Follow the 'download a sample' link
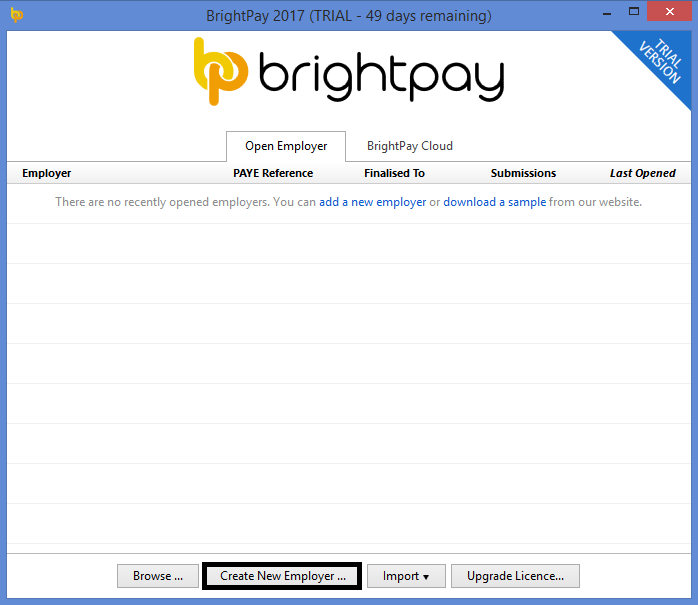This screenshot has height=605, width=698. [495, 202]
